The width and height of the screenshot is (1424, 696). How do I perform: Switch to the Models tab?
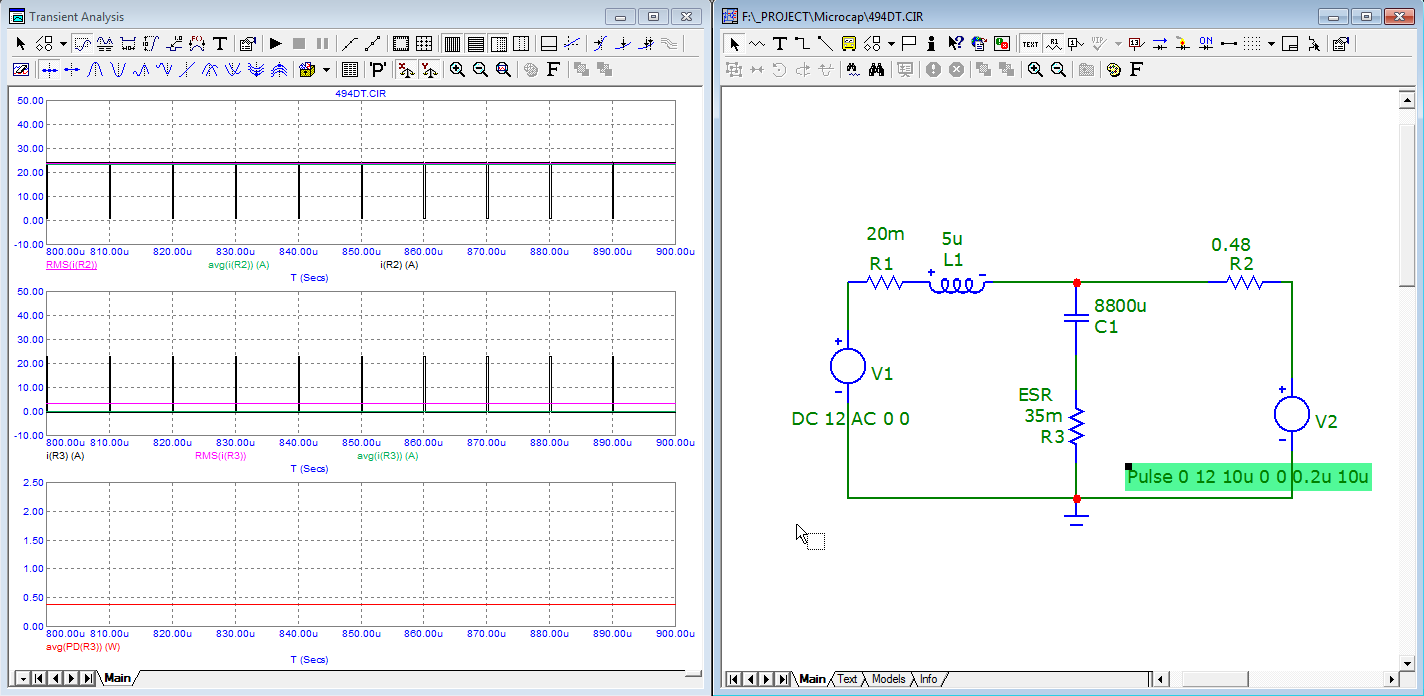pos(888,679)
